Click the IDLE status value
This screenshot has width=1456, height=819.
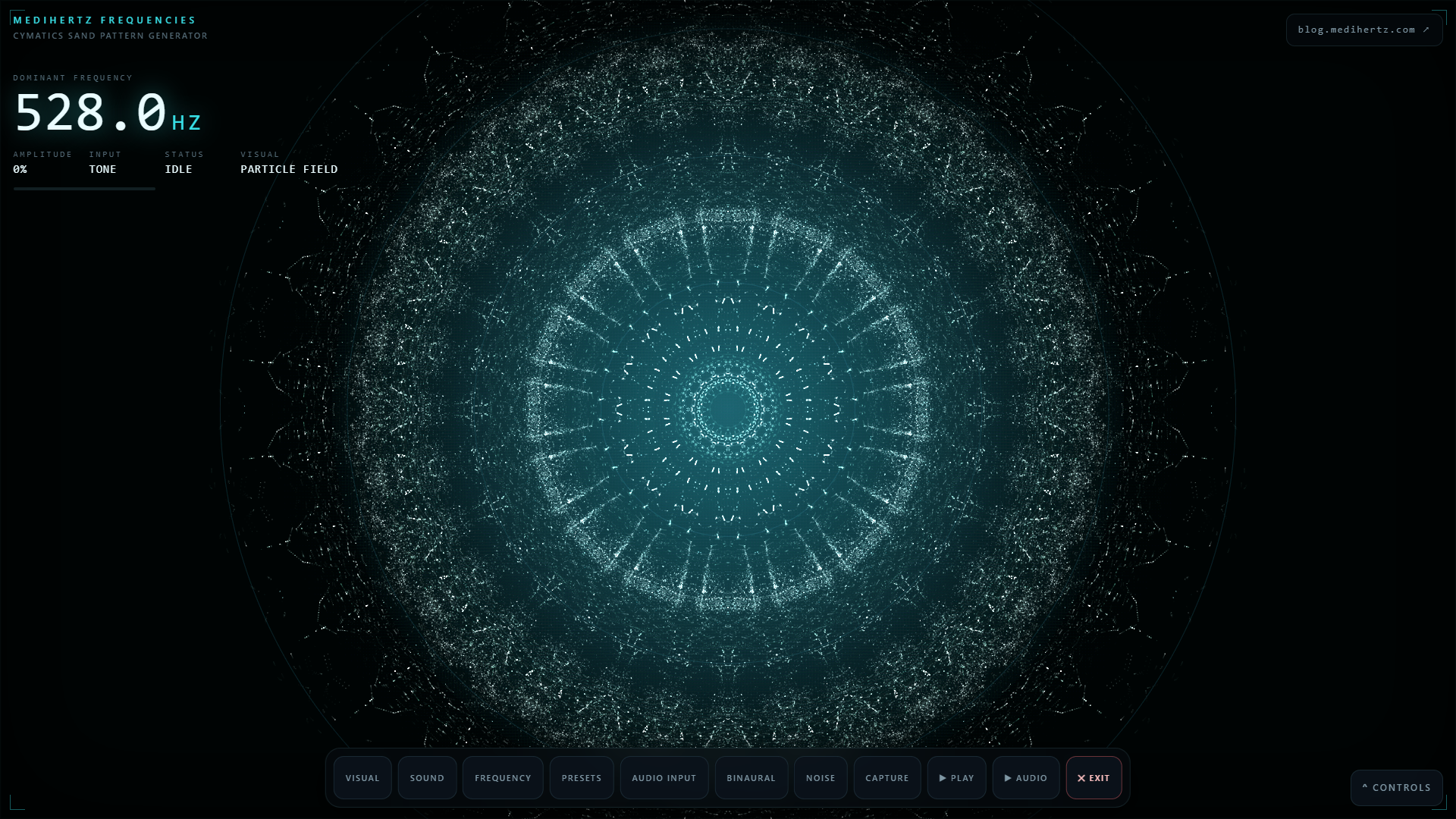pyautogui.click(x=178, y=169)
